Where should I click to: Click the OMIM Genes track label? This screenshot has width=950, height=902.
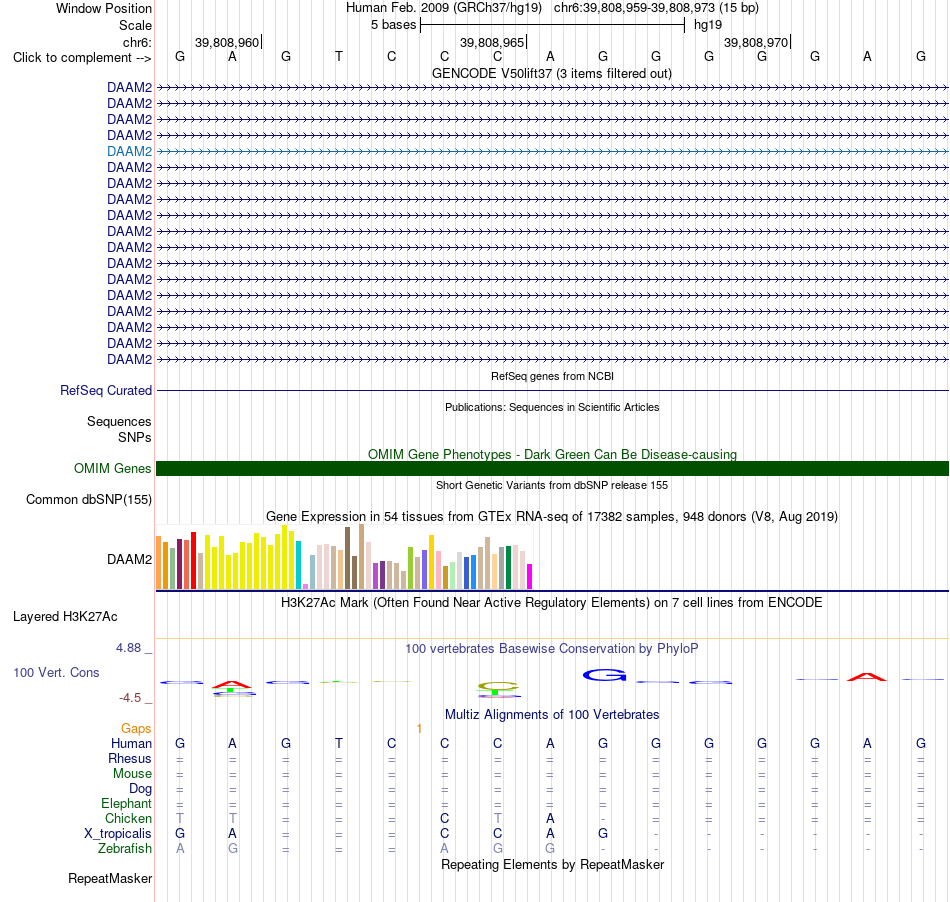click(x=112, y=468)
